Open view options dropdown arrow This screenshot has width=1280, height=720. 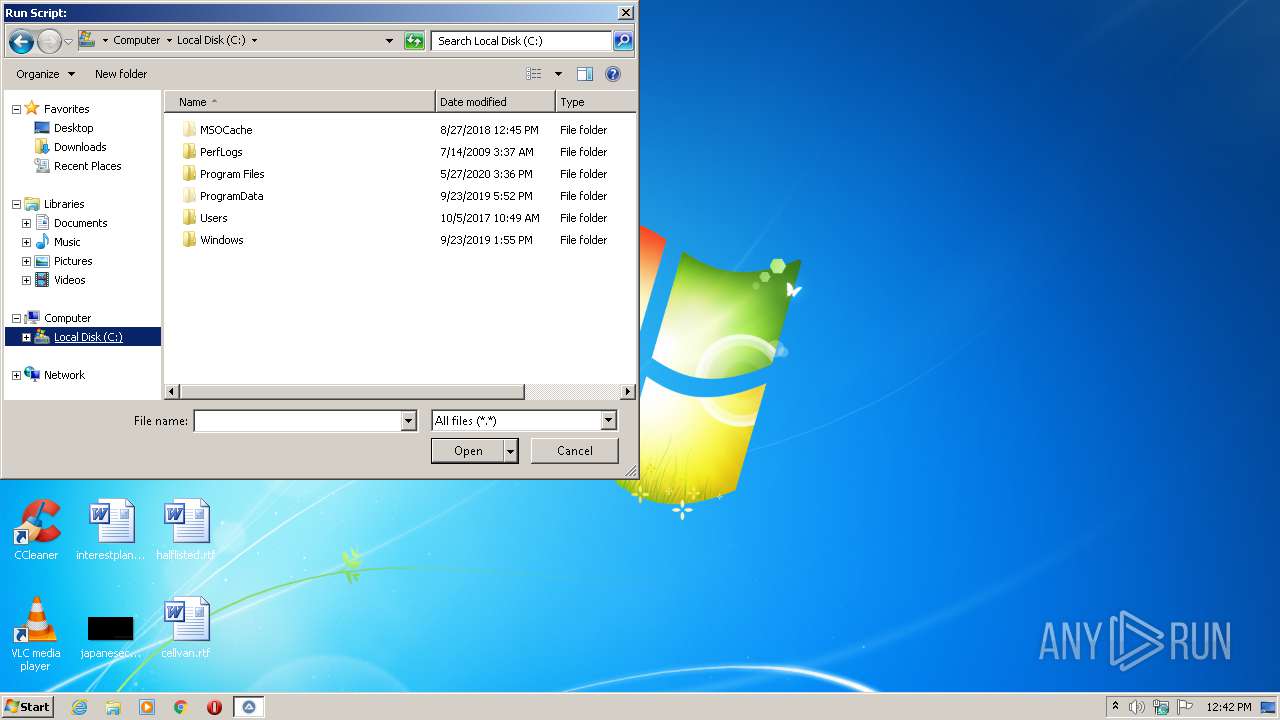[x=558, y=74]
